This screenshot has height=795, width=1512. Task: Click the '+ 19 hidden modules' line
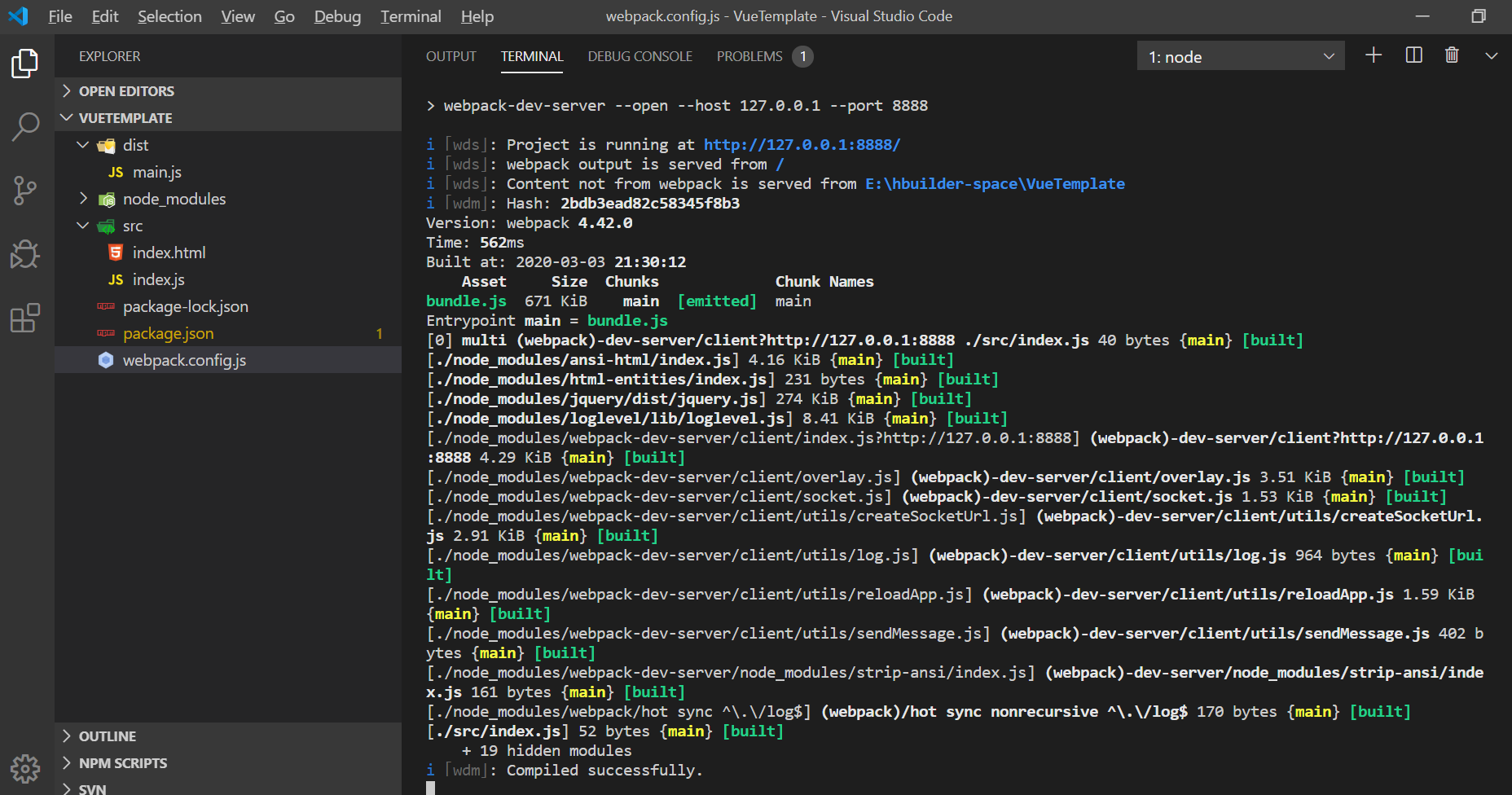coord(547,750)
